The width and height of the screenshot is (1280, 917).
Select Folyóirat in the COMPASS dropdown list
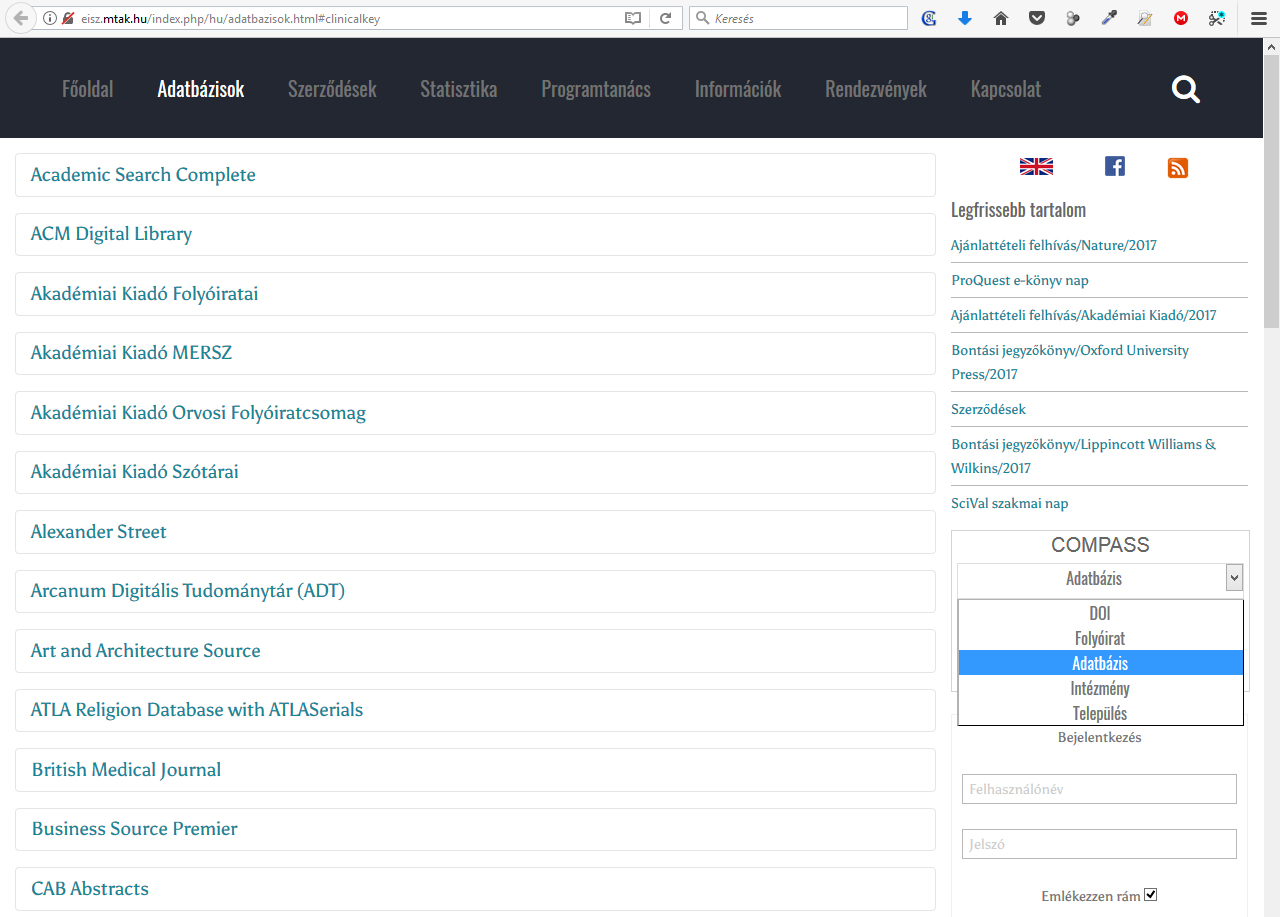tap(1100, 638)
